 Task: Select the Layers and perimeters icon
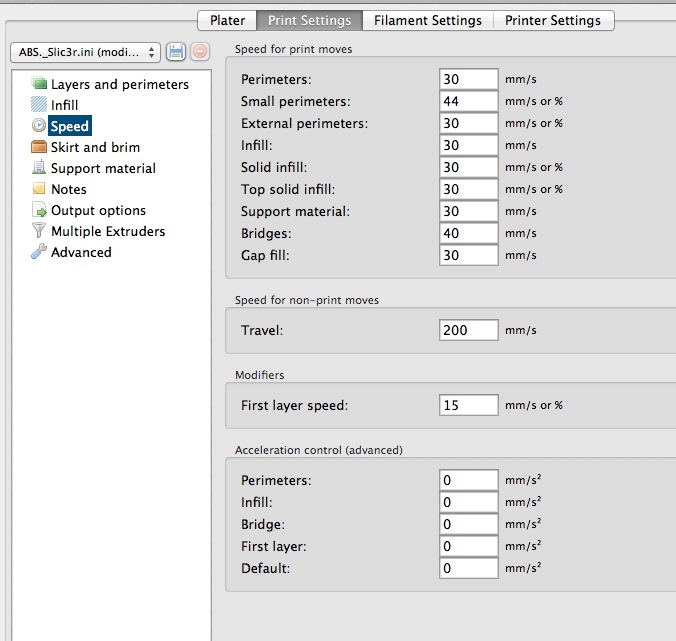(x=39, y=84)
